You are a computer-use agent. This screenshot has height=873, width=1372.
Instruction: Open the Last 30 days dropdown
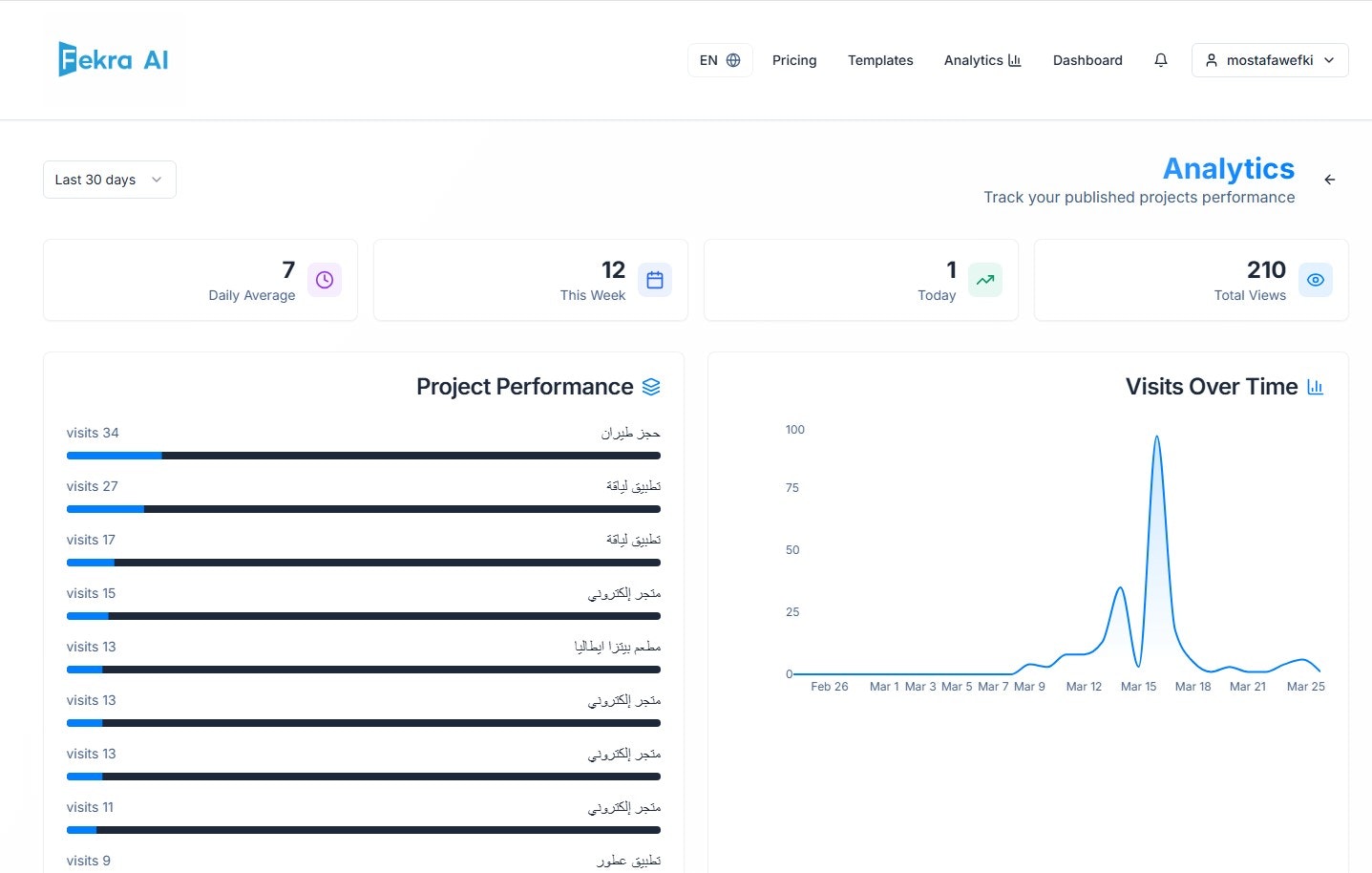click(x=110, y=180)
